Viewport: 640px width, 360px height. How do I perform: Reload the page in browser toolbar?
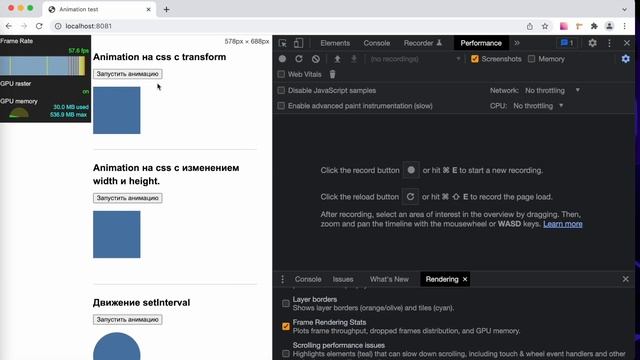[x=39, y=26]
